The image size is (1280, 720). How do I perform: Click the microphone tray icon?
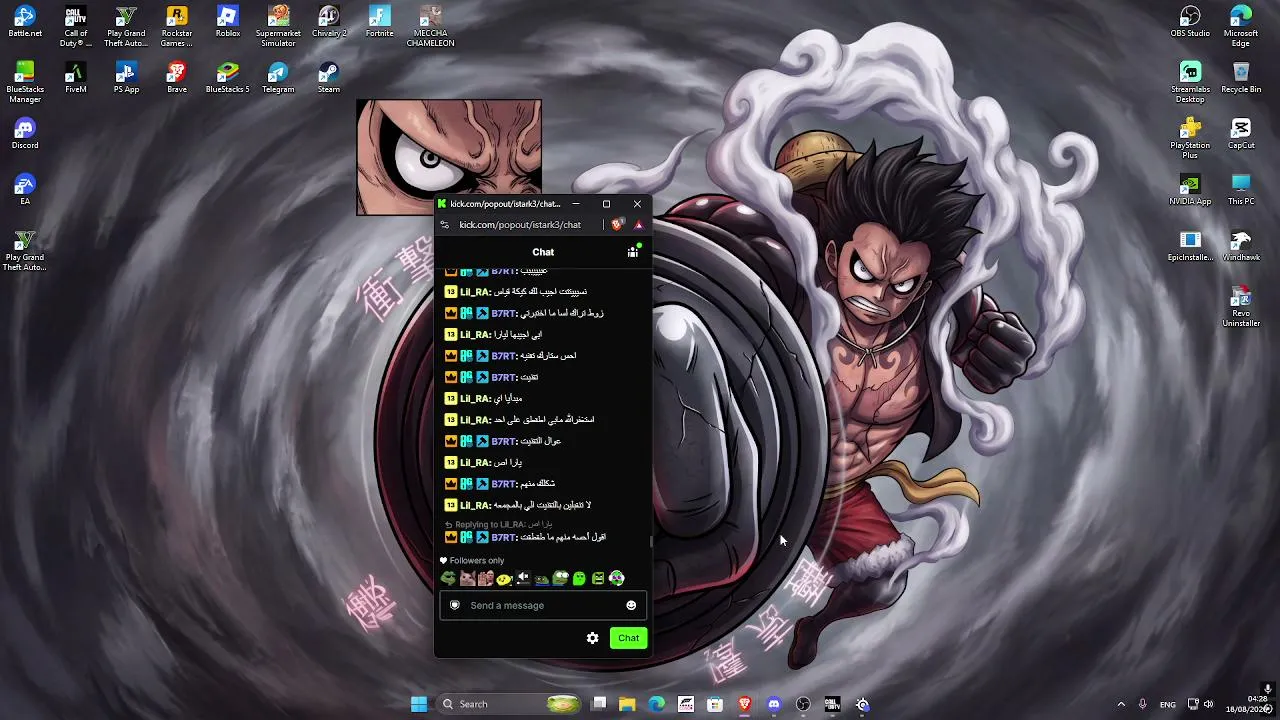1142,704
